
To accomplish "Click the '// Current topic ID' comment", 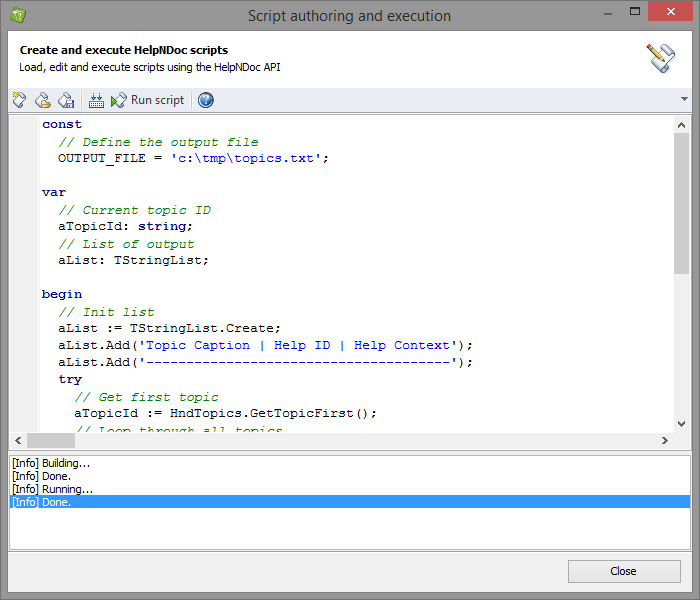I will coord(134,210).
